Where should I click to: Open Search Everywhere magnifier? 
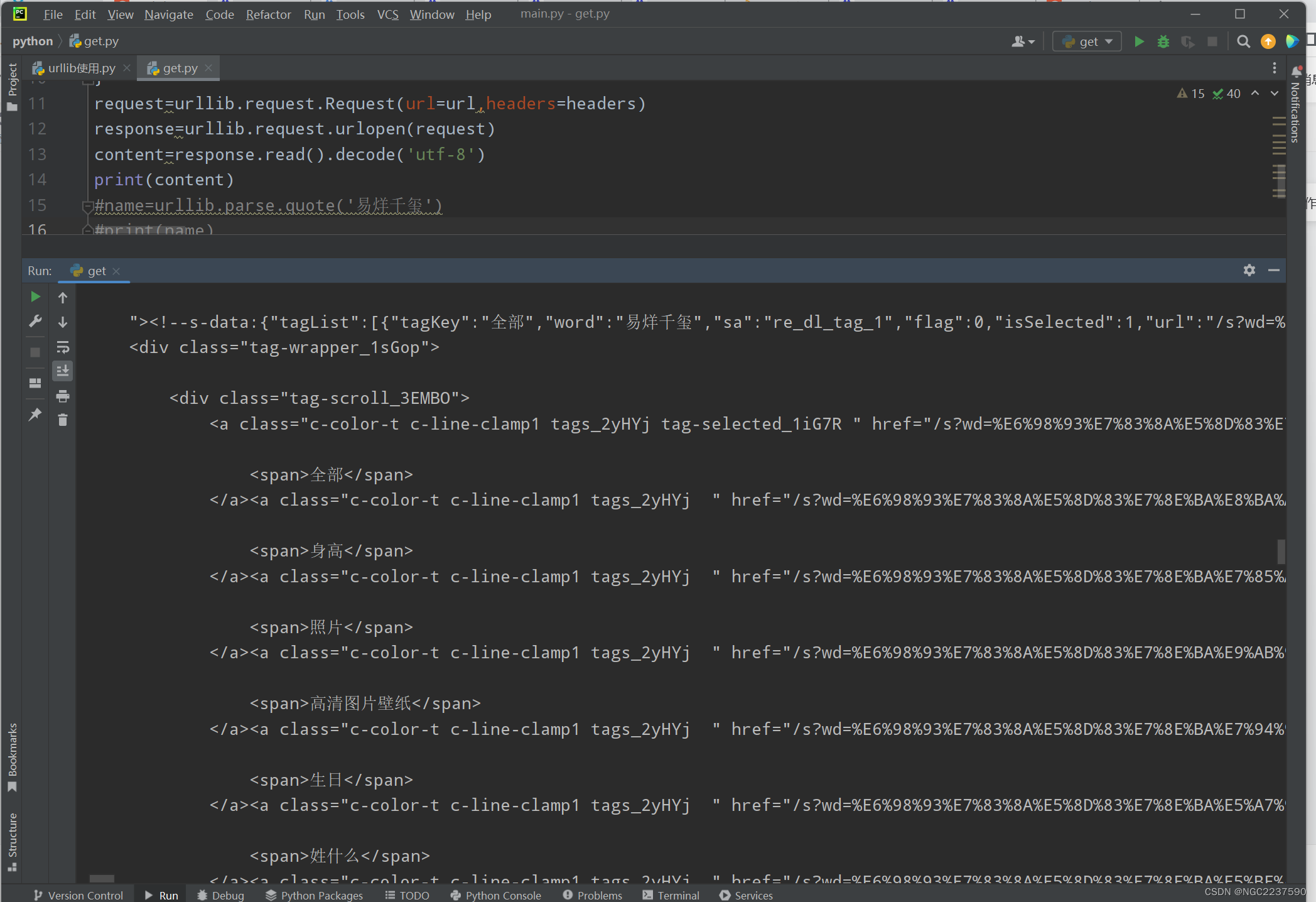point(1243,41)
